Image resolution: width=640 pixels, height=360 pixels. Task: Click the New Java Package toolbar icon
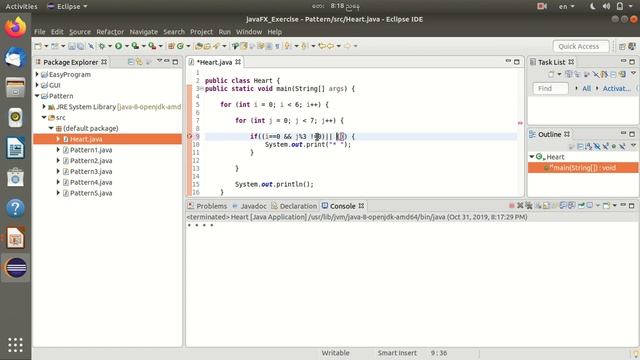click(171, 46)
